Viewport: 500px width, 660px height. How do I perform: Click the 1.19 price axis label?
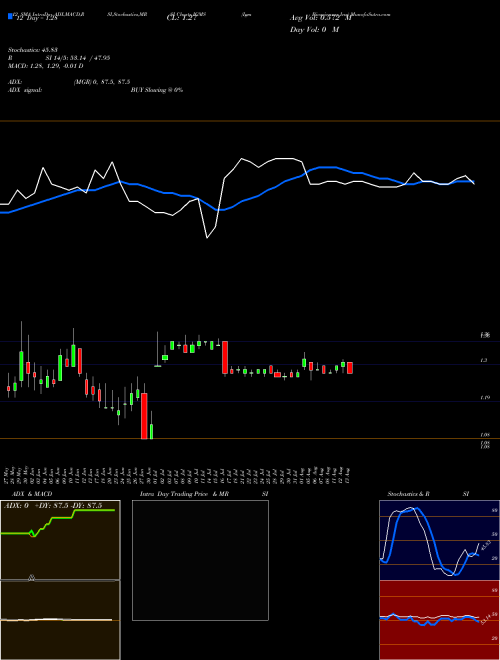point(484,398)
